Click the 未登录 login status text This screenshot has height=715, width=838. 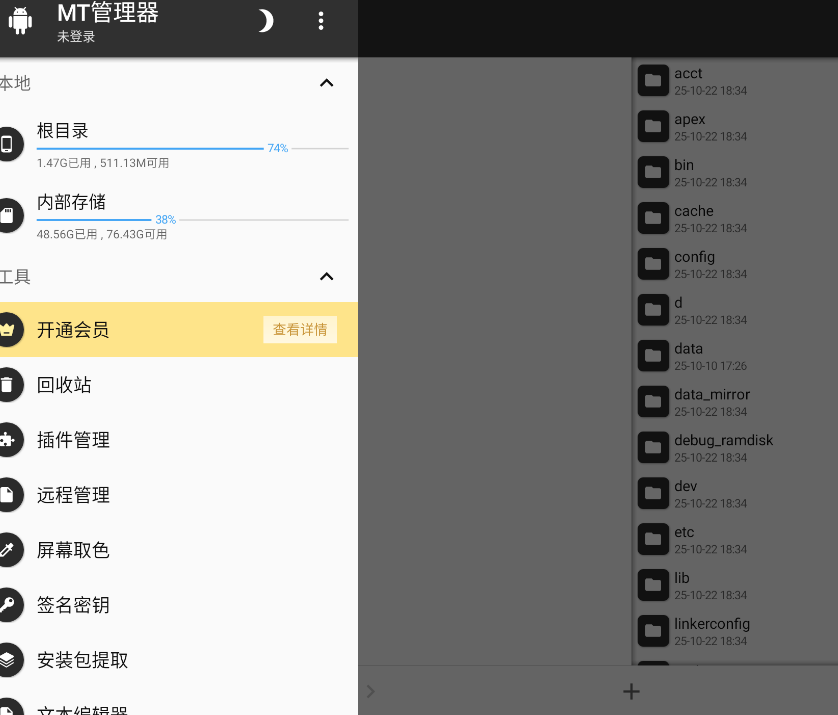(x=76, y=37)
